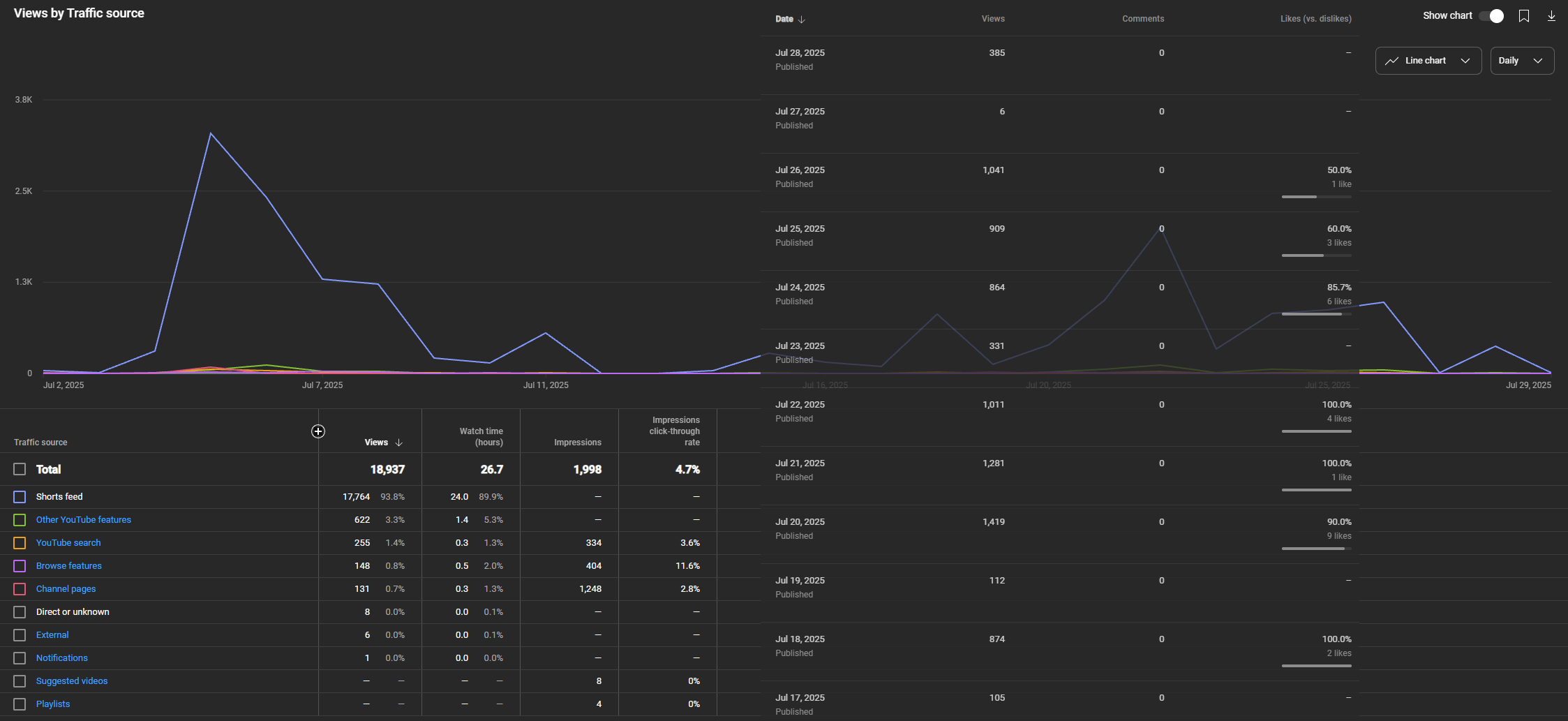Click the bookmark icon beside Show chart
Image resolution: width=1568 pixels, height=721 pixels.
(x=1524, y=16)
